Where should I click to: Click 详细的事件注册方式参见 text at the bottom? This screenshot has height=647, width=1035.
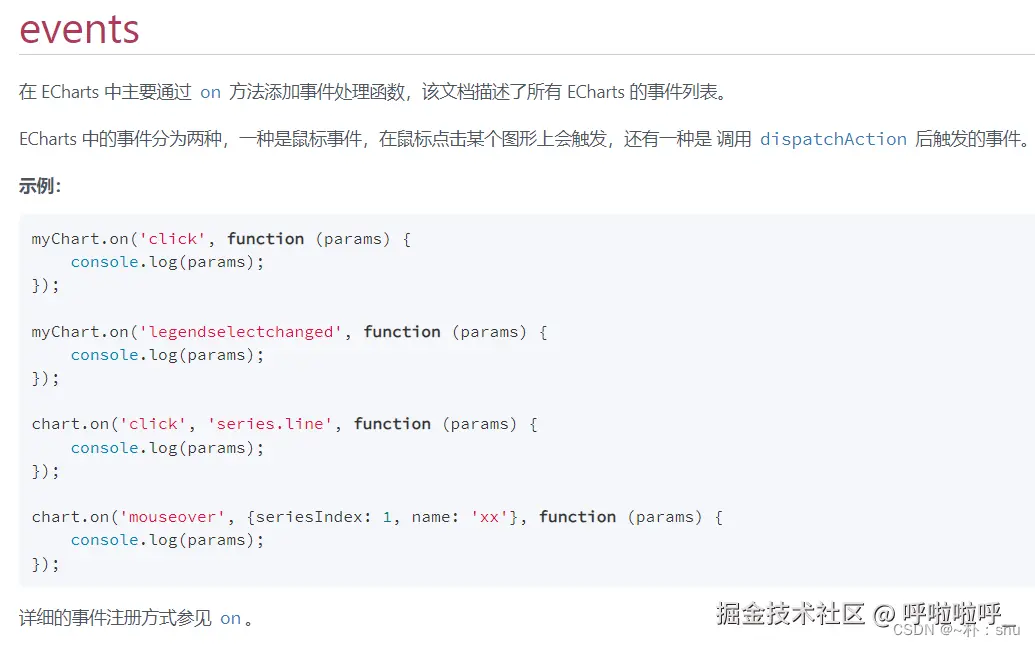[115, 618]
